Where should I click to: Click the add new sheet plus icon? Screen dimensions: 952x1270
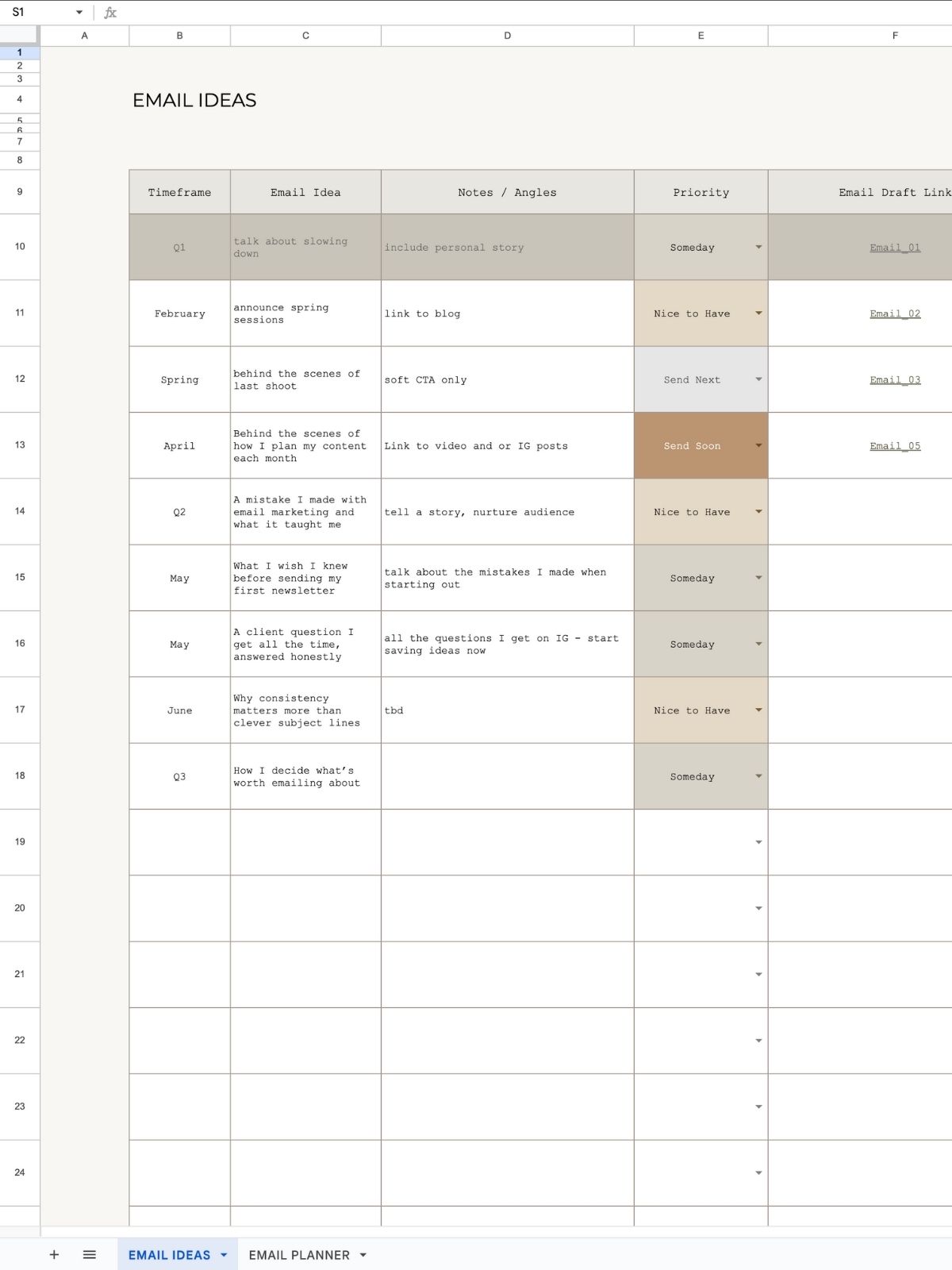click(54, 1255)
